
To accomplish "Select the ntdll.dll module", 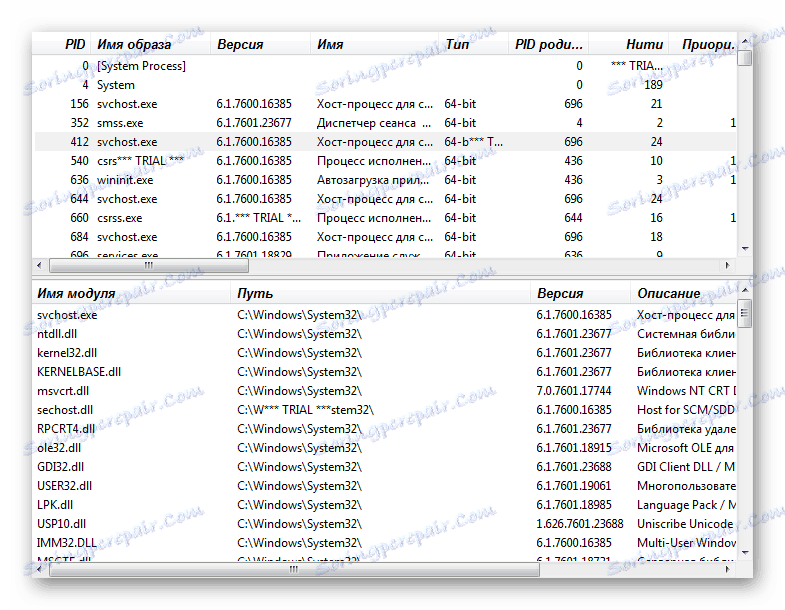I will [x=384, y=334].
